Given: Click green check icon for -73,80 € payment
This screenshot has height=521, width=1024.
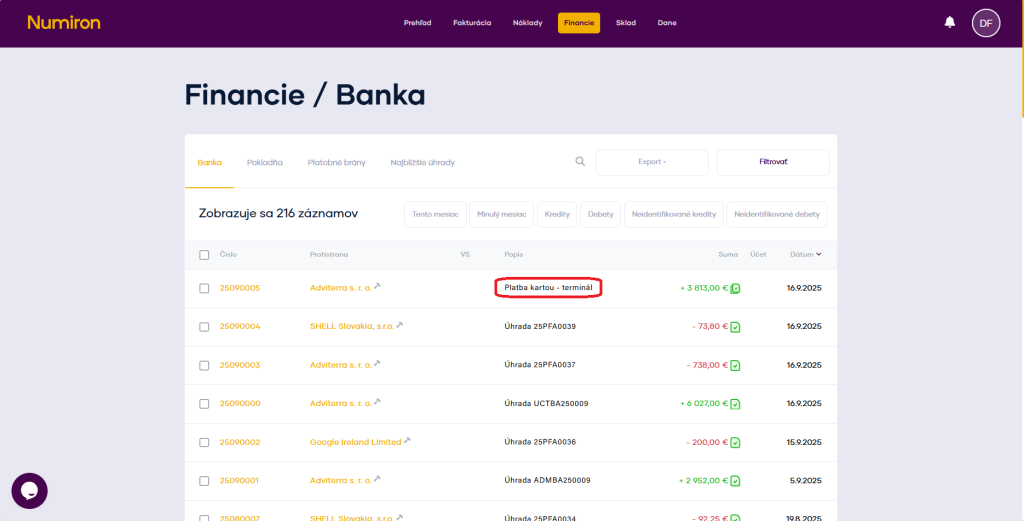Looking at the screenshot, I should (x=735, y=327).
